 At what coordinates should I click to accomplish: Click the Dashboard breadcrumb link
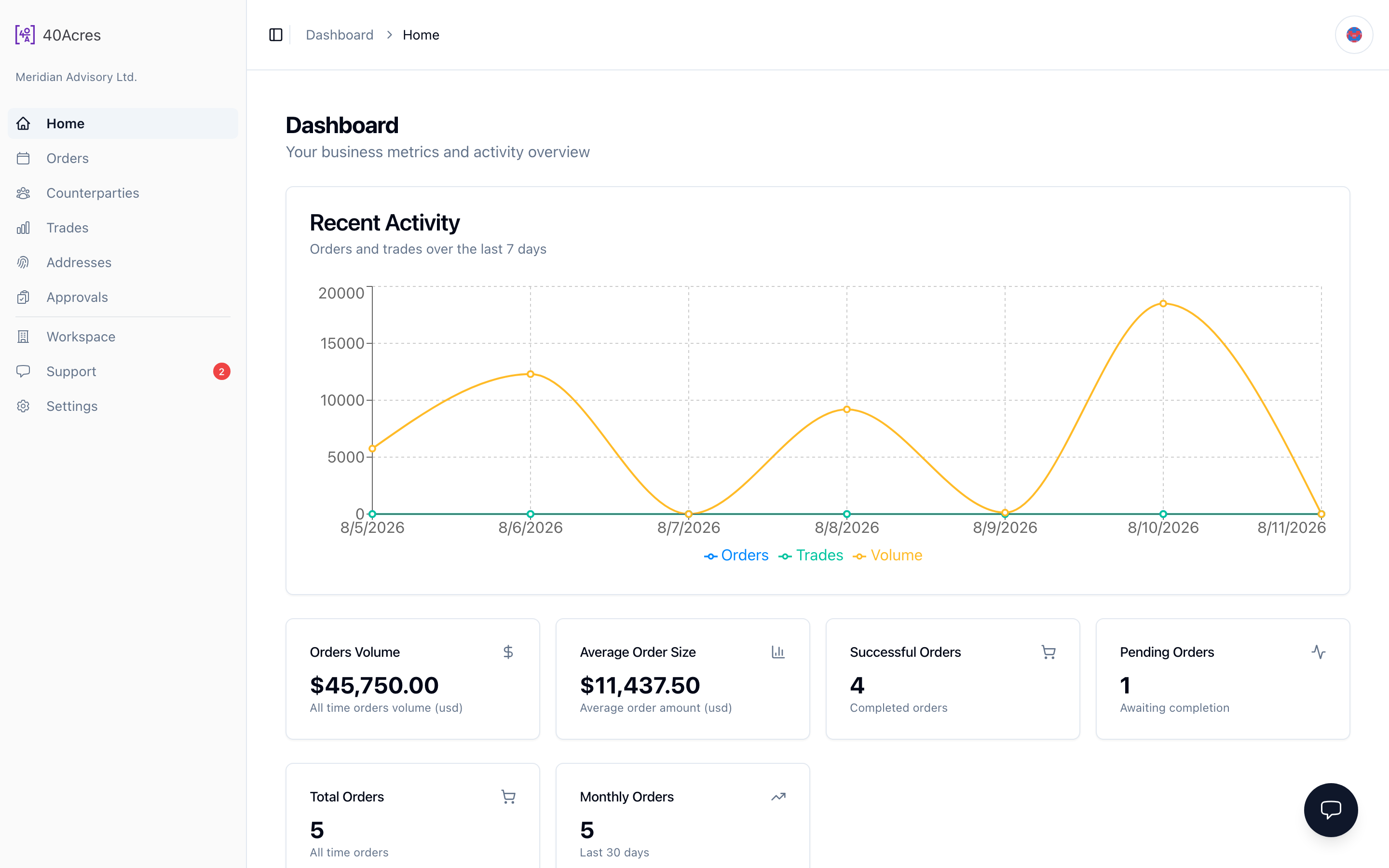click(339, 35)
